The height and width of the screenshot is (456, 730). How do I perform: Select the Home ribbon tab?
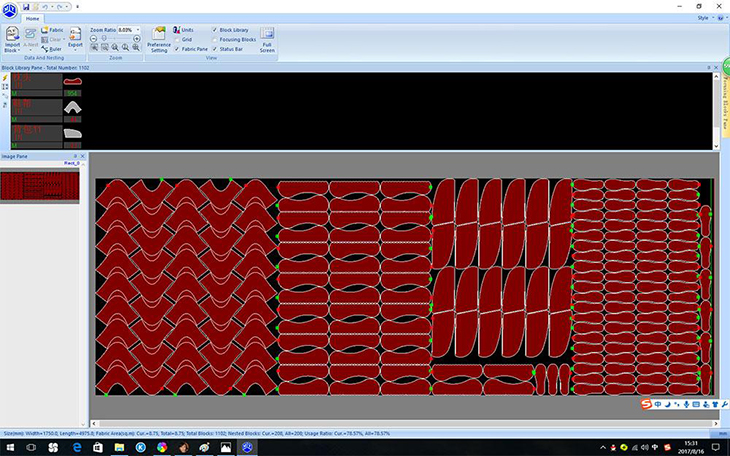click(x=33, y=19)
